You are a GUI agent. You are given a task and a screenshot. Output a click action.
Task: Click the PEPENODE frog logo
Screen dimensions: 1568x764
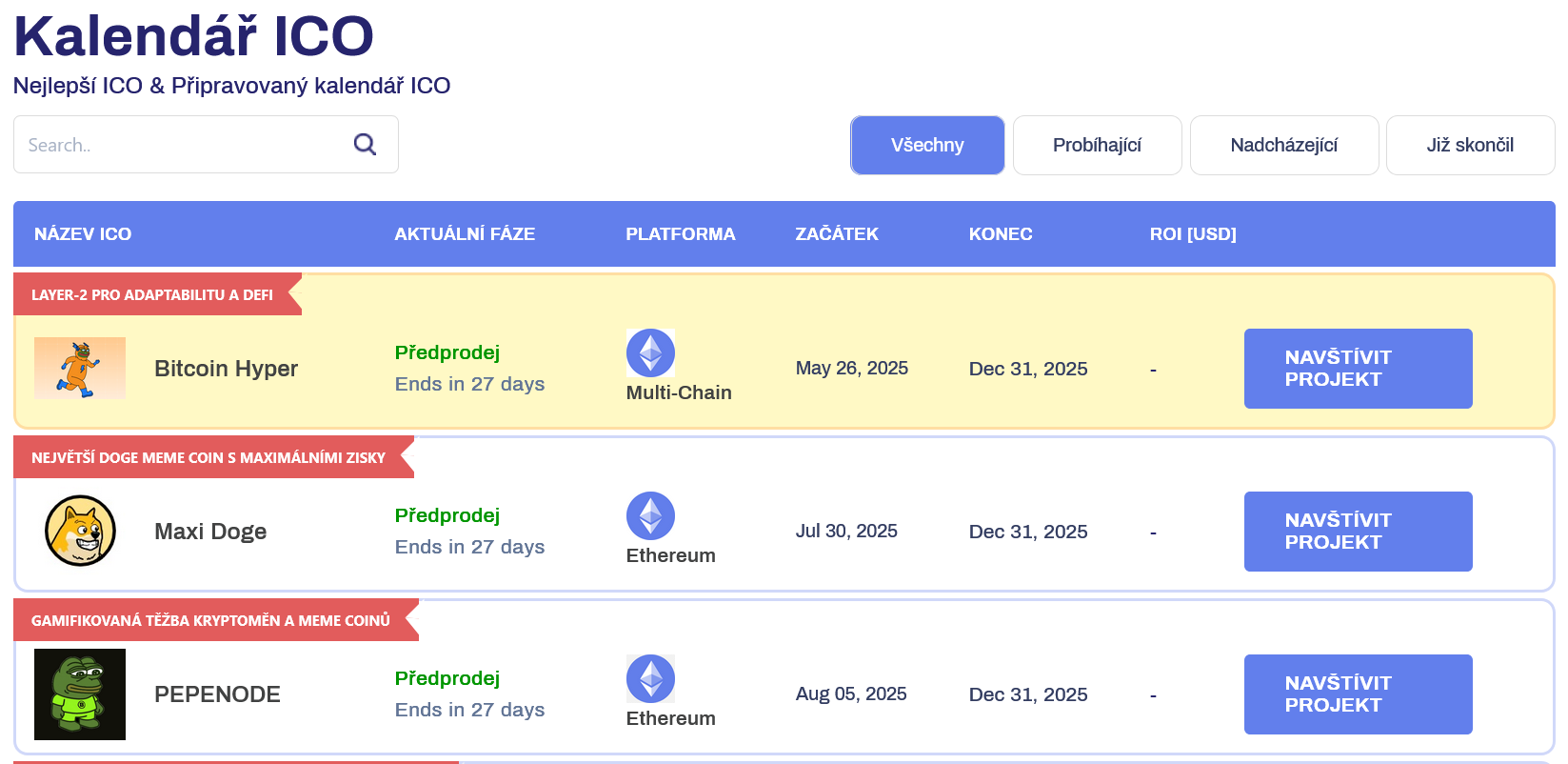[x=80, y=694]
